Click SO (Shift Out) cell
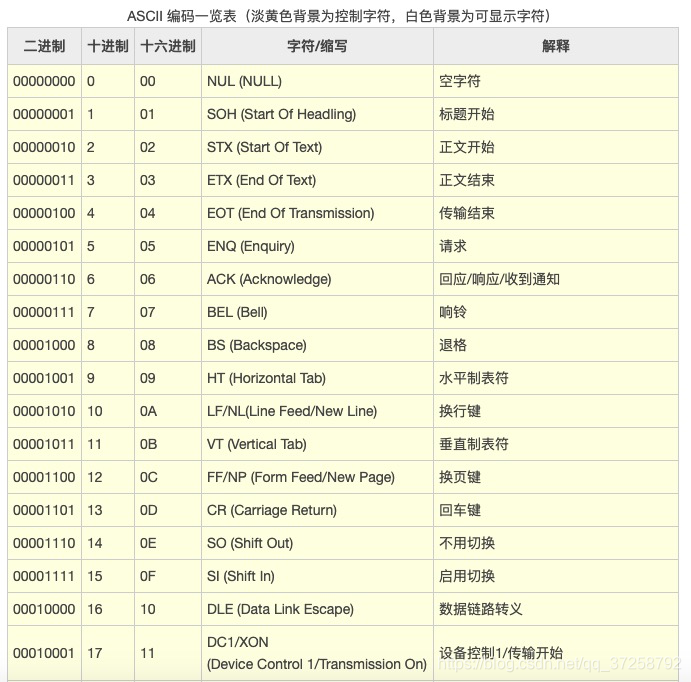The height and width of the screenshot is (682, 691). click(x=317, y=544)
